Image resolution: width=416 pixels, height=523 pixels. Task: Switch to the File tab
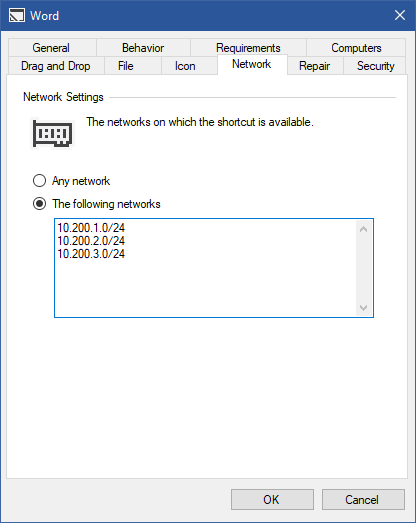(x=126, y=66)
